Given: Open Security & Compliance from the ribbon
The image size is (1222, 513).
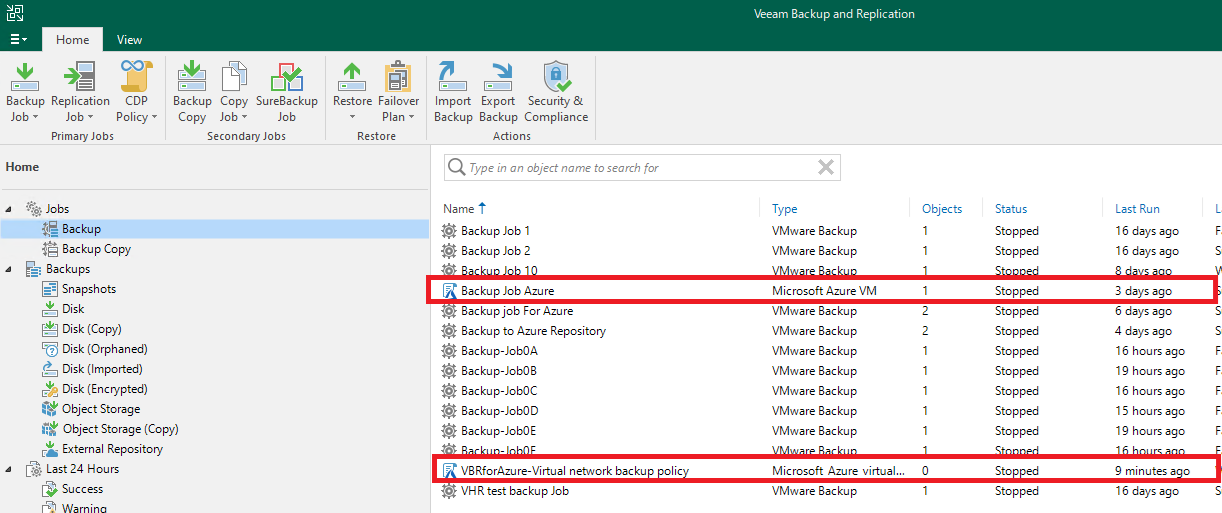Looking at the screenshot, I should [x=556, y=91].
